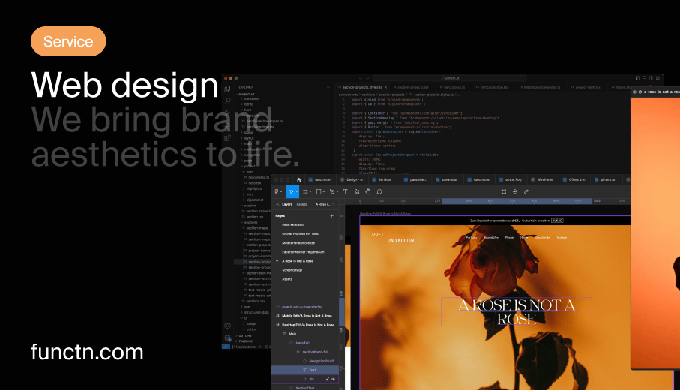680x390 pixels.
Task: Switch to the Layers tab in Figma
Action: click(287, 204)
